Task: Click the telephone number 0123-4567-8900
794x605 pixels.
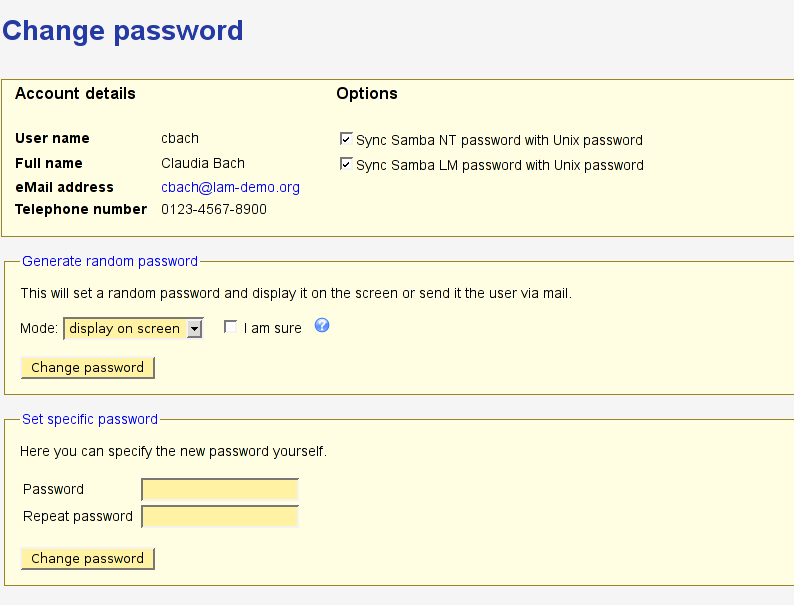Action: pos(214,209)
